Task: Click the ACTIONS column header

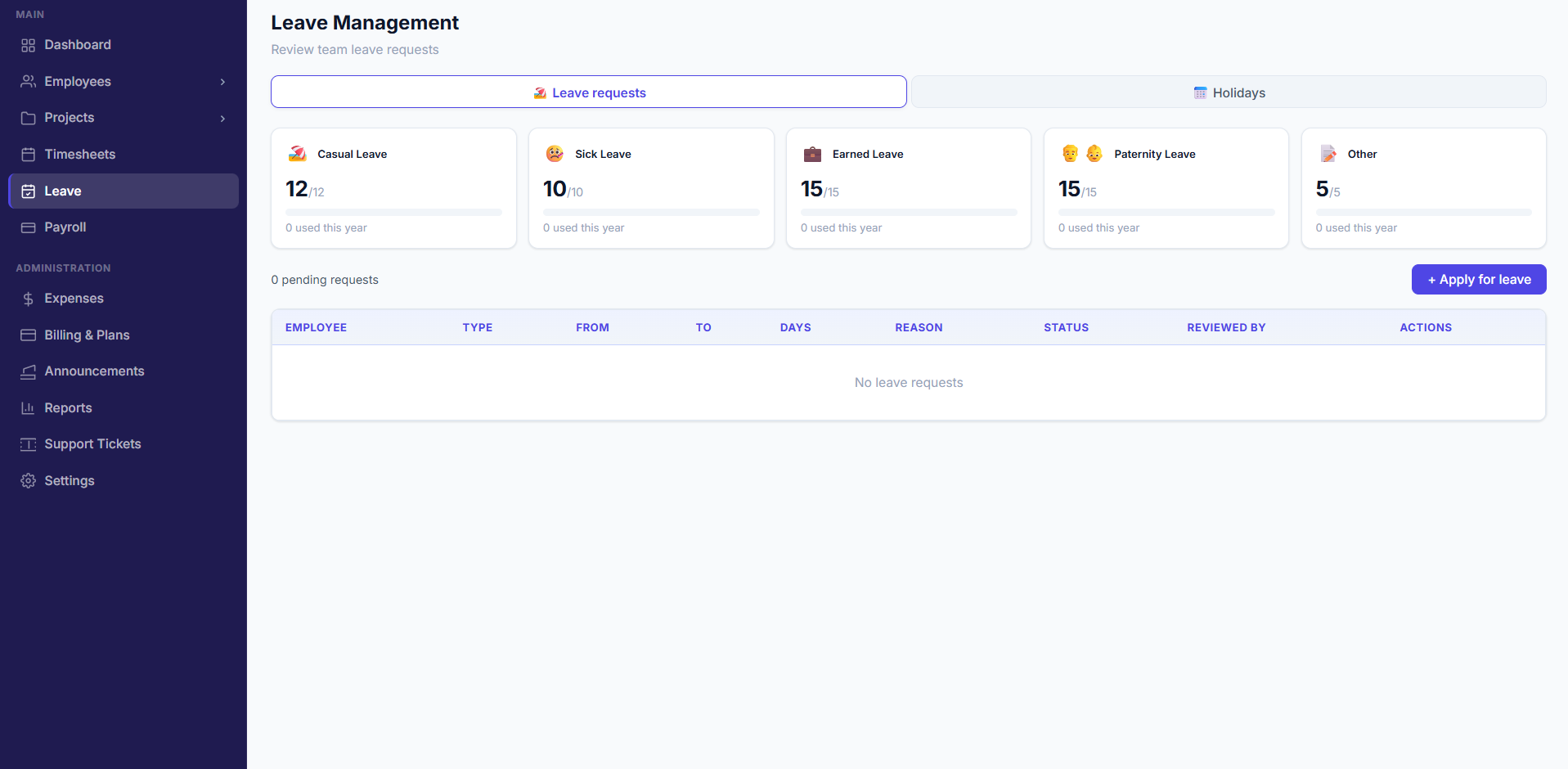Action: point(1426,327)
